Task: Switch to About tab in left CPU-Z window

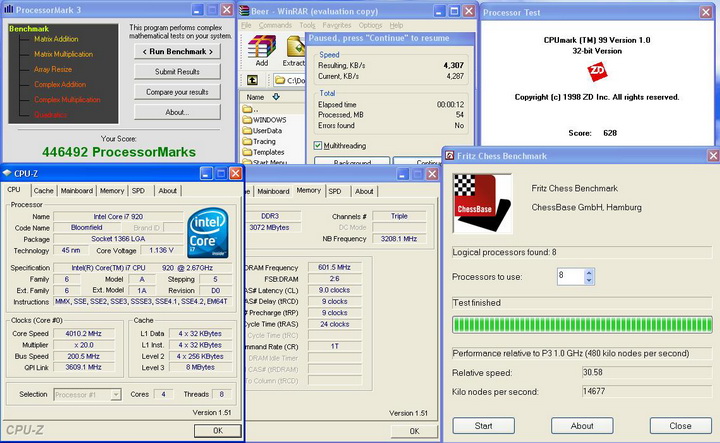Action: point(168,191)
